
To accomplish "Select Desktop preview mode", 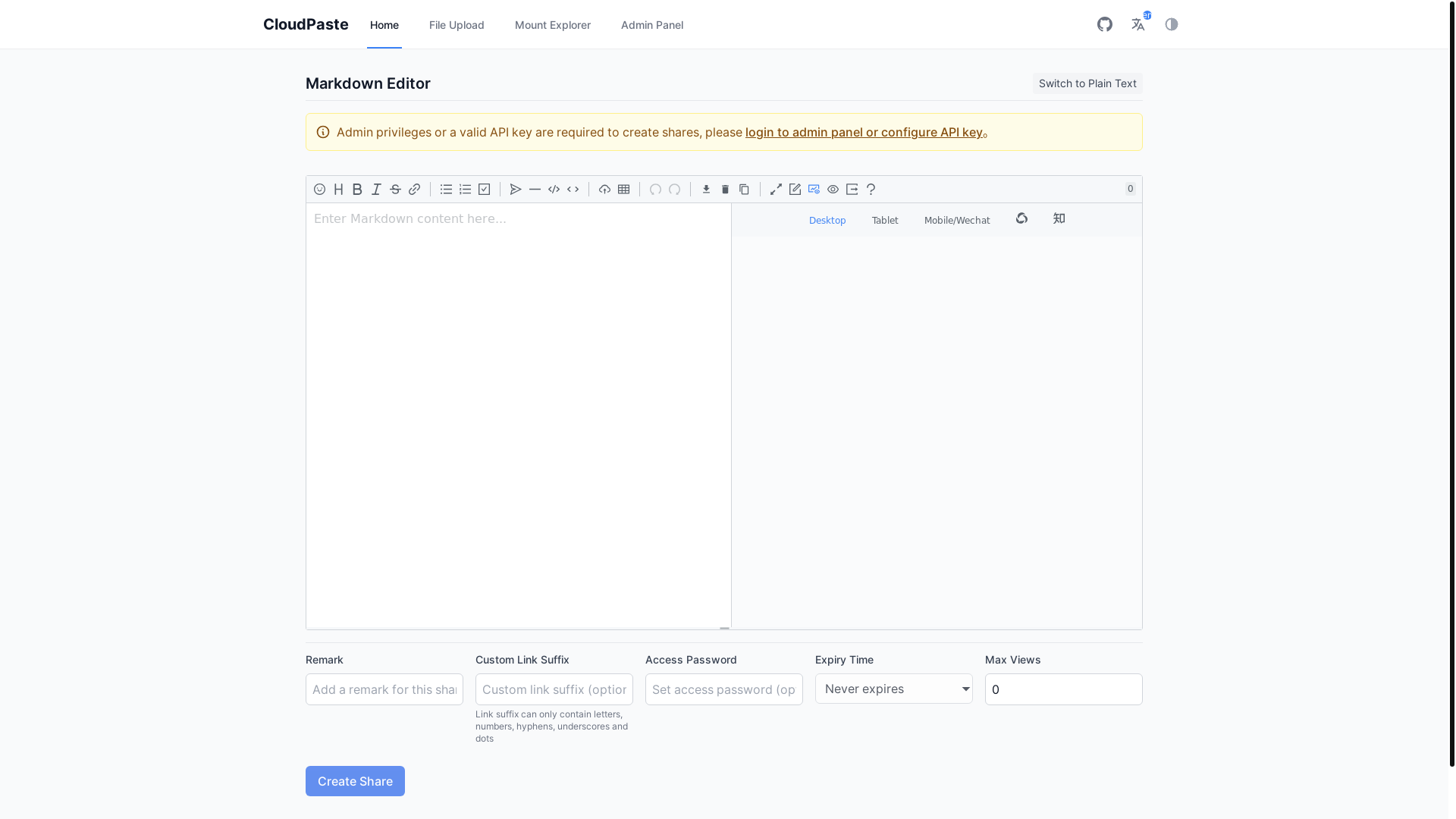I will (827, 221).
